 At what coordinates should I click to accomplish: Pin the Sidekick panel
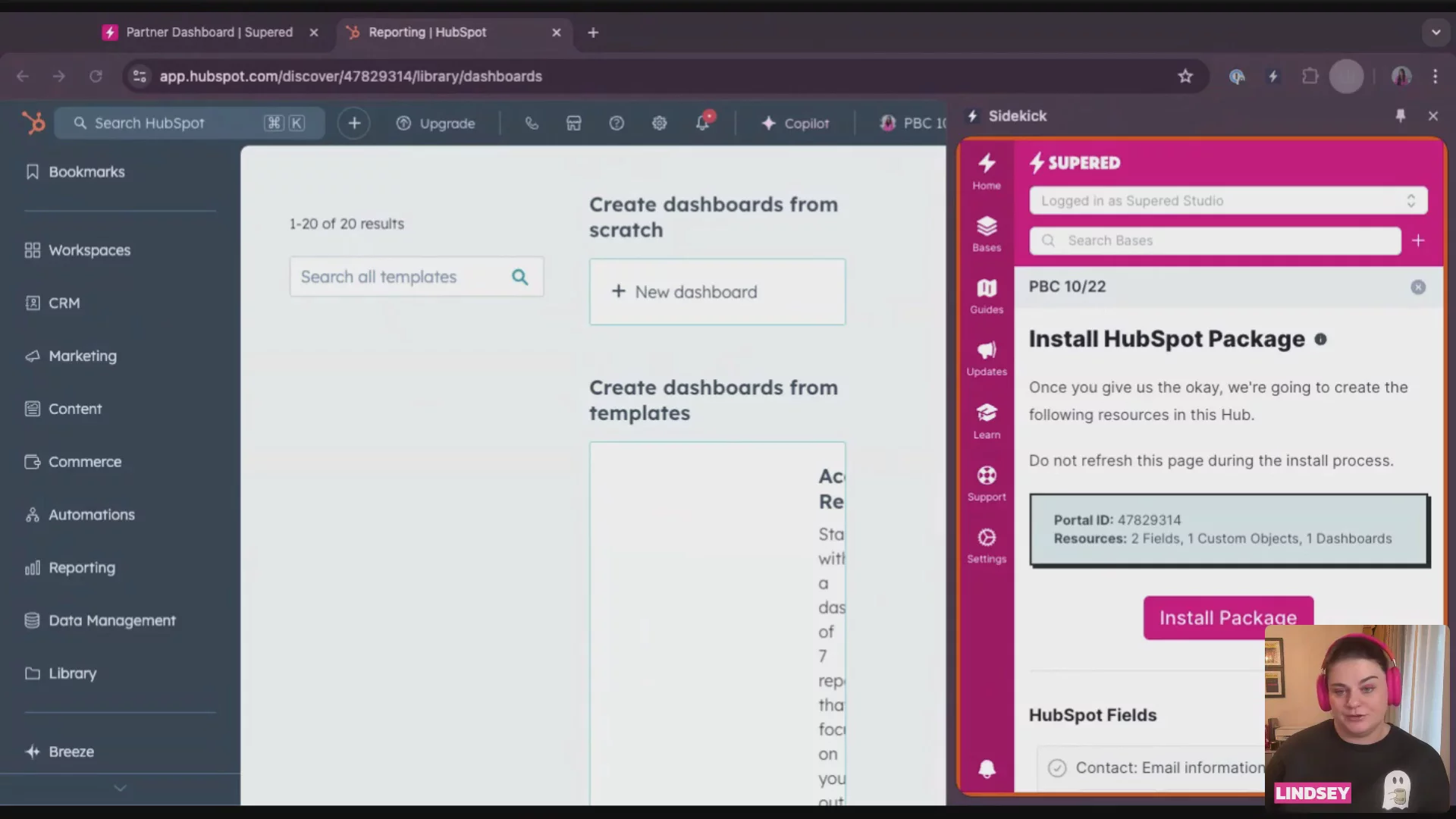pyautogui.click(x=1401, y=115)
